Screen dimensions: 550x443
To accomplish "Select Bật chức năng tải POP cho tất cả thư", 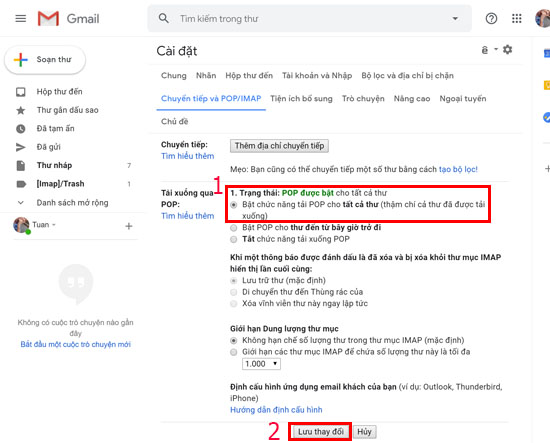I will 234,205.
